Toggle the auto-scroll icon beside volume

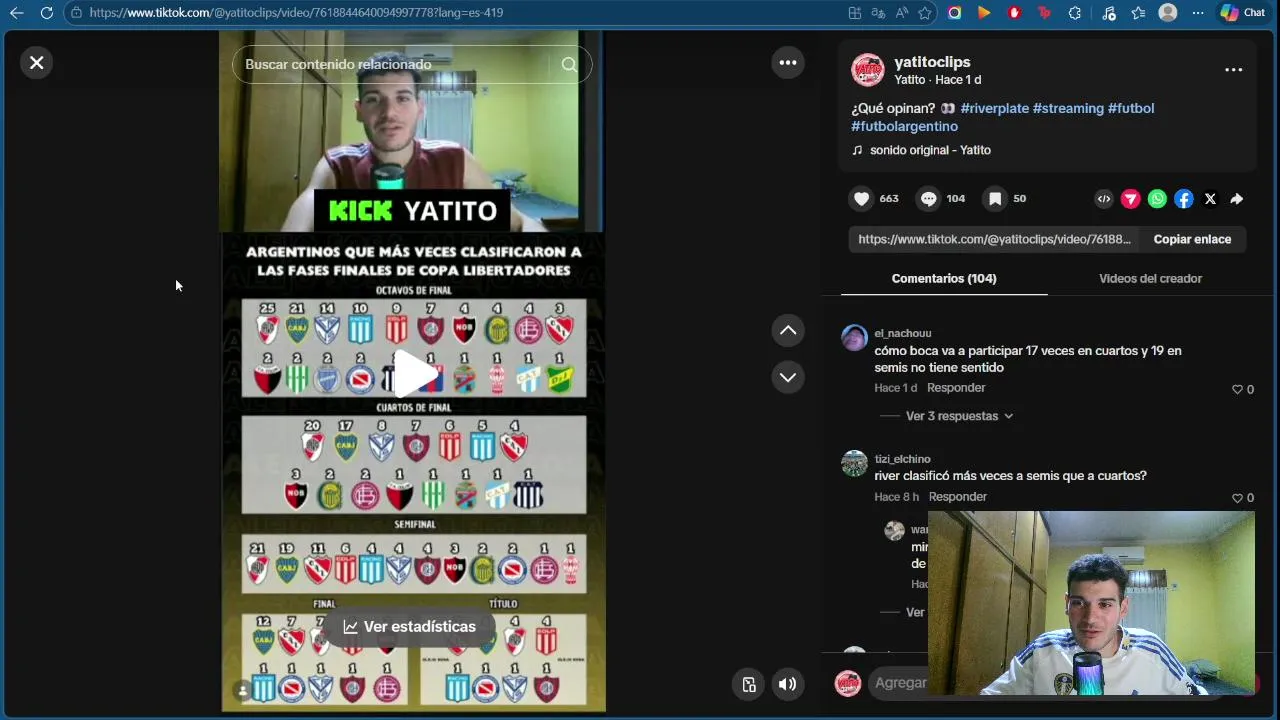tap(749, 684)
